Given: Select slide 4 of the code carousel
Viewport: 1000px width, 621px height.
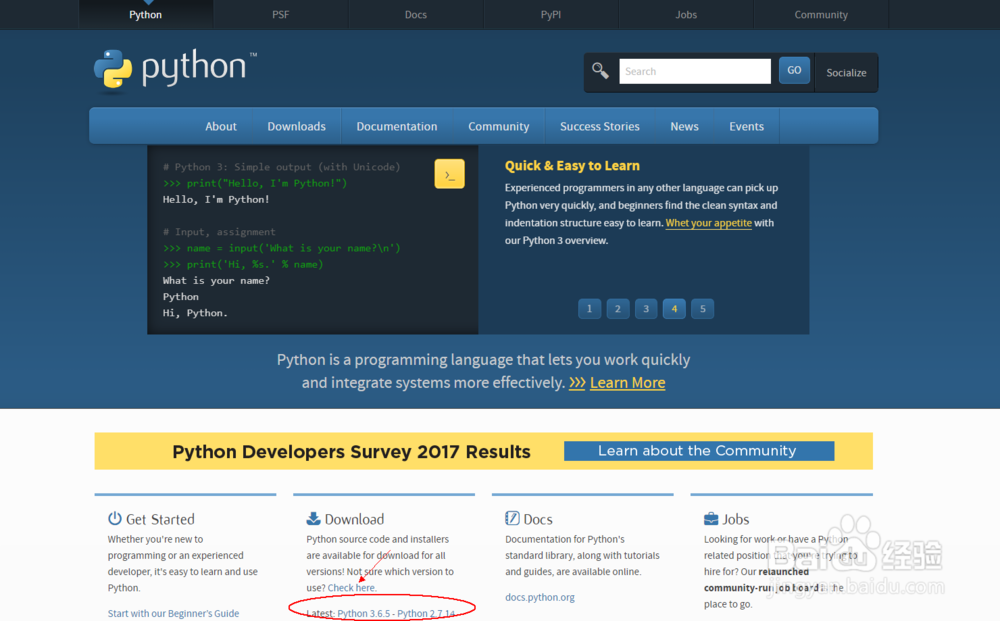Looking at the screenshot, I should point(674,309).
